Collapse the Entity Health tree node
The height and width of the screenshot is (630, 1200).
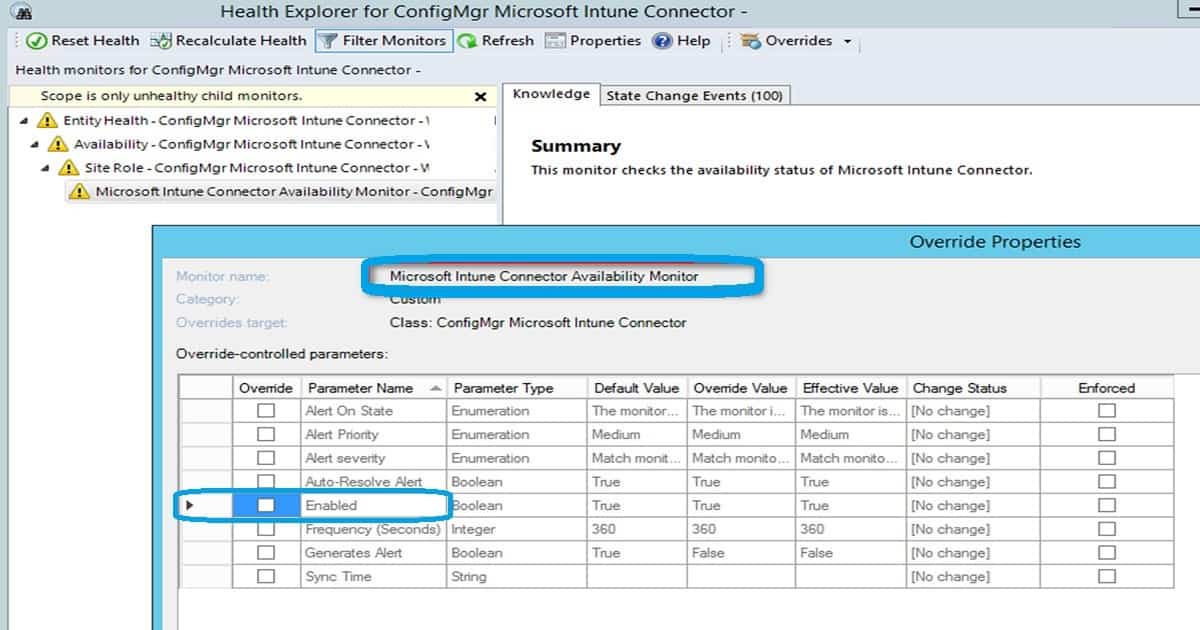pos(23,120)
